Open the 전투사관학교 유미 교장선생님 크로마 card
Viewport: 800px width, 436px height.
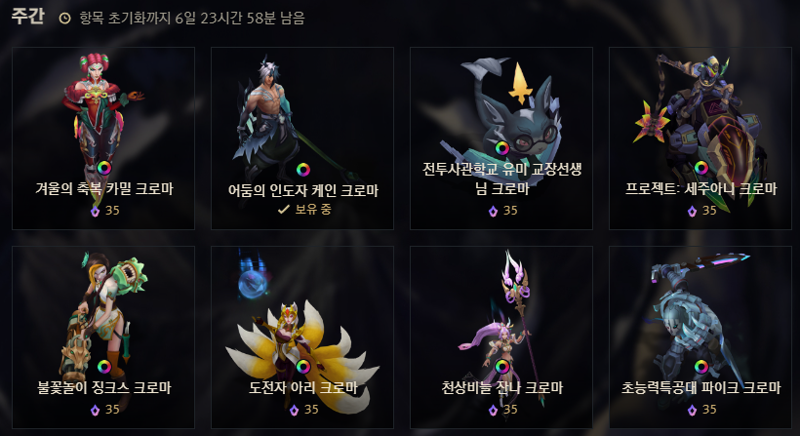click(x=502, y=138)
